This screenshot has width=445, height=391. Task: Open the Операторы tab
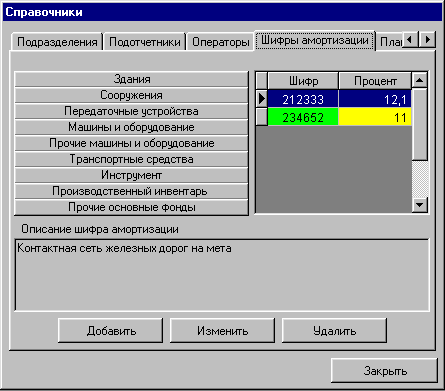(x=221, y=42)
